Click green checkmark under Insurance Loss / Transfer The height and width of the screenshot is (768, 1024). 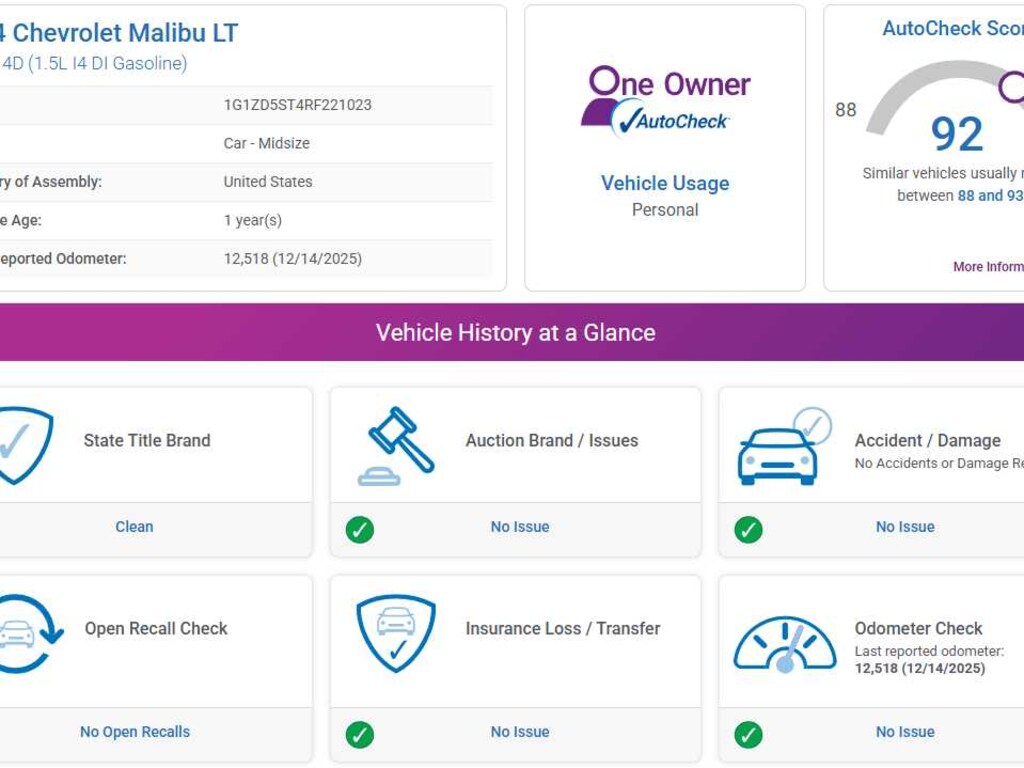[360, 735]
